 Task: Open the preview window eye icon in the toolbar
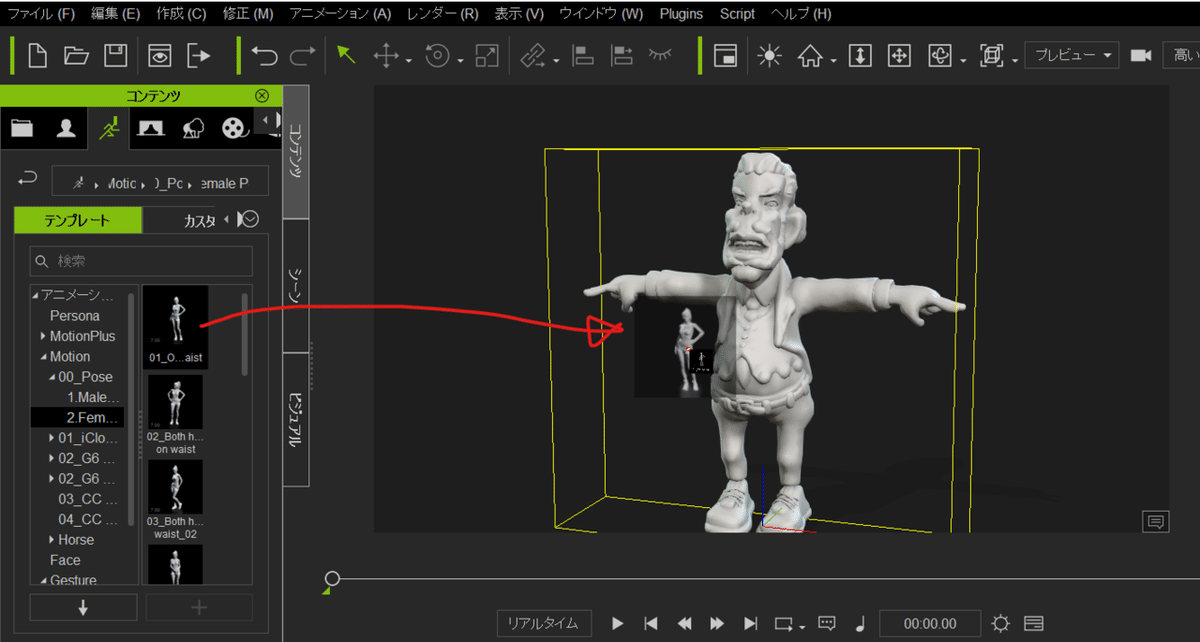[x=160, y=56]
